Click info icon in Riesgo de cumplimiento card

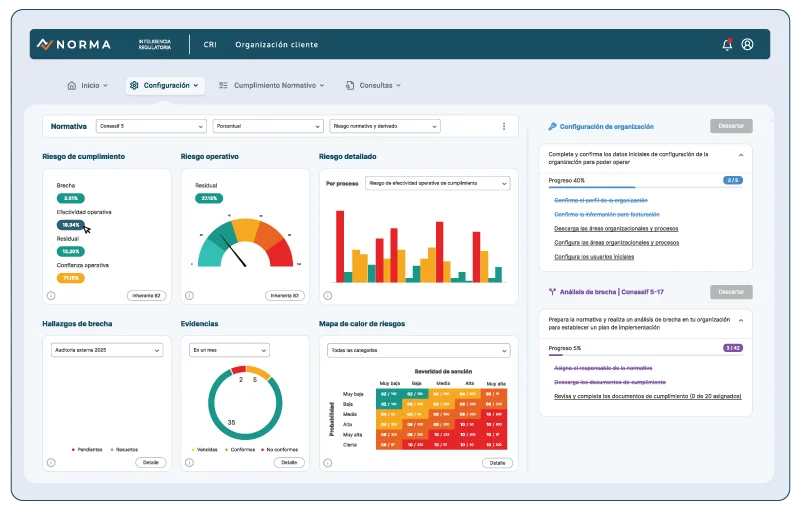click(x=51, y=295)
